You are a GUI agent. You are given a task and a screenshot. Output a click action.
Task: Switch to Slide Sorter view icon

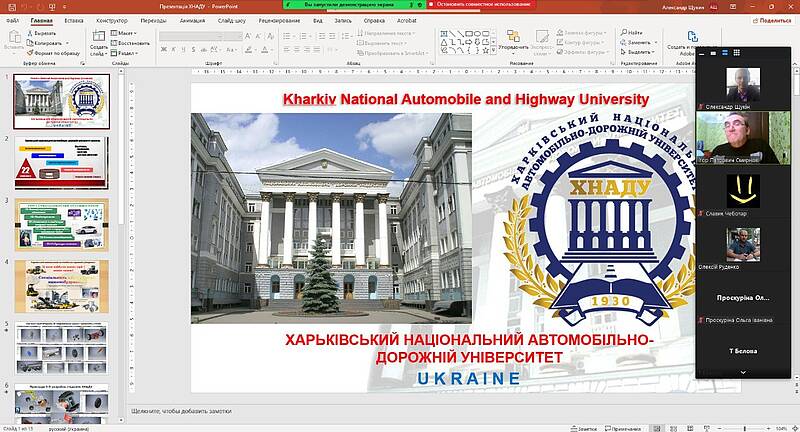674,428
